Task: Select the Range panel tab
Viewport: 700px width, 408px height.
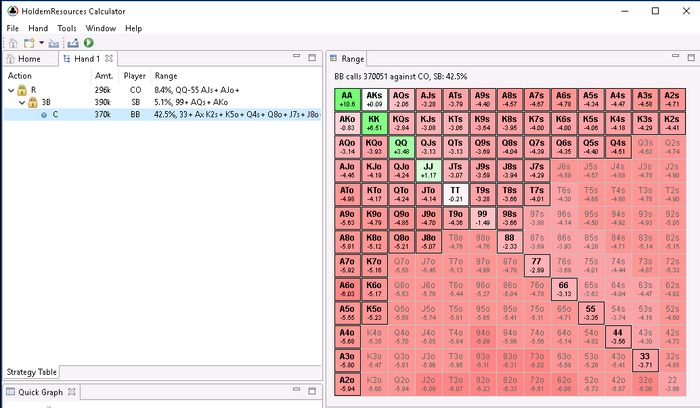Action: (x=347, y=58)
